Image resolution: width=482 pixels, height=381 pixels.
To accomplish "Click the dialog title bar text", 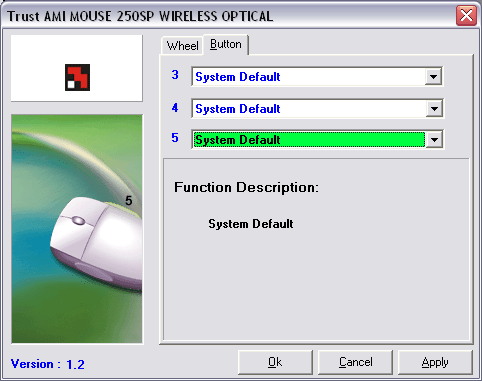I will click(140, 16).
